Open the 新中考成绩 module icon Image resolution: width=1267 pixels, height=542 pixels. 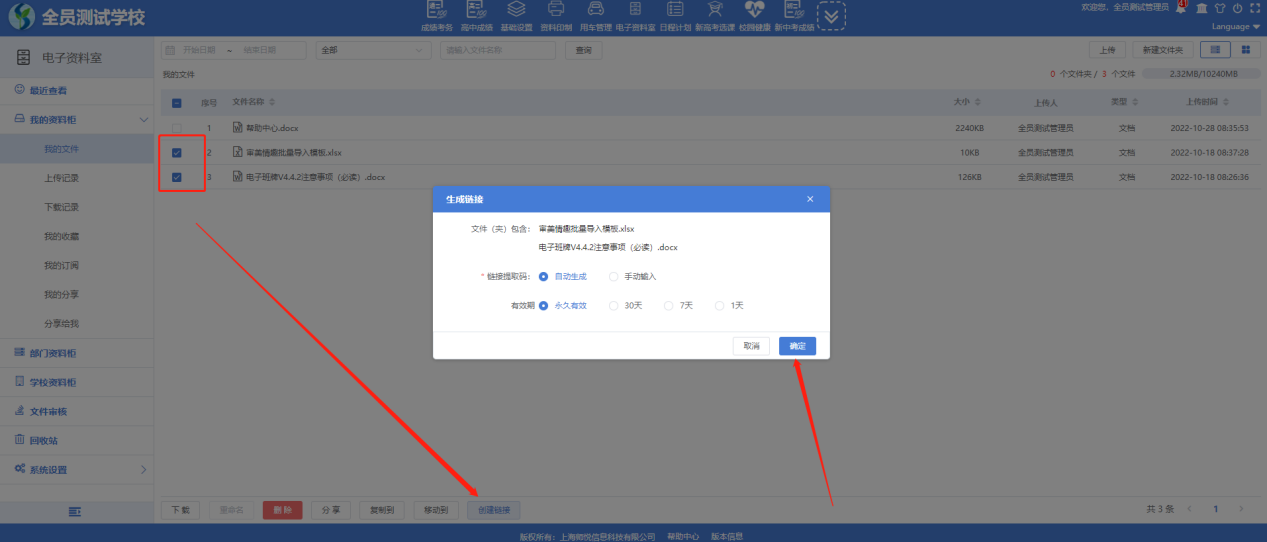(x=794, y=10)
